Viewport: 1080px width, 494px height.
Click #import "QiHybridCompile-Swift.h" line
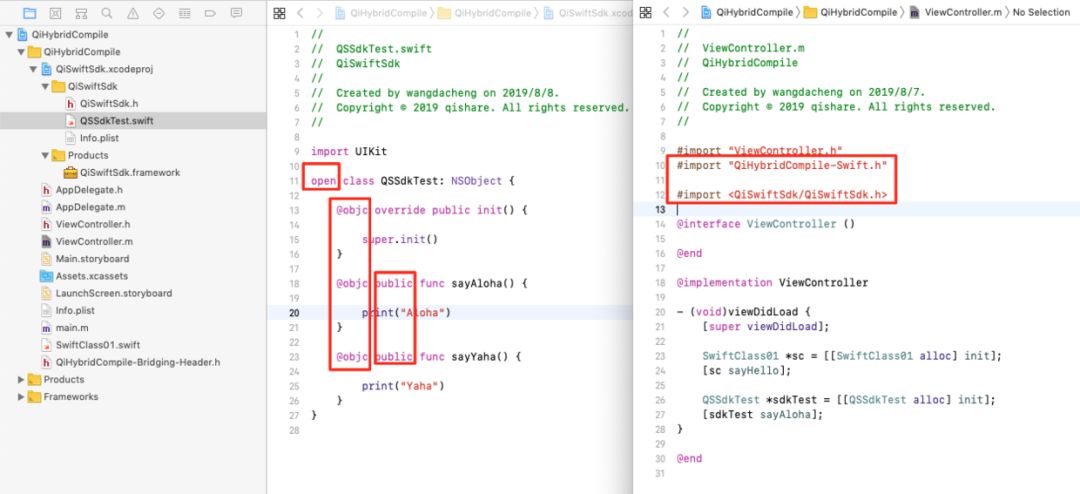781,165
